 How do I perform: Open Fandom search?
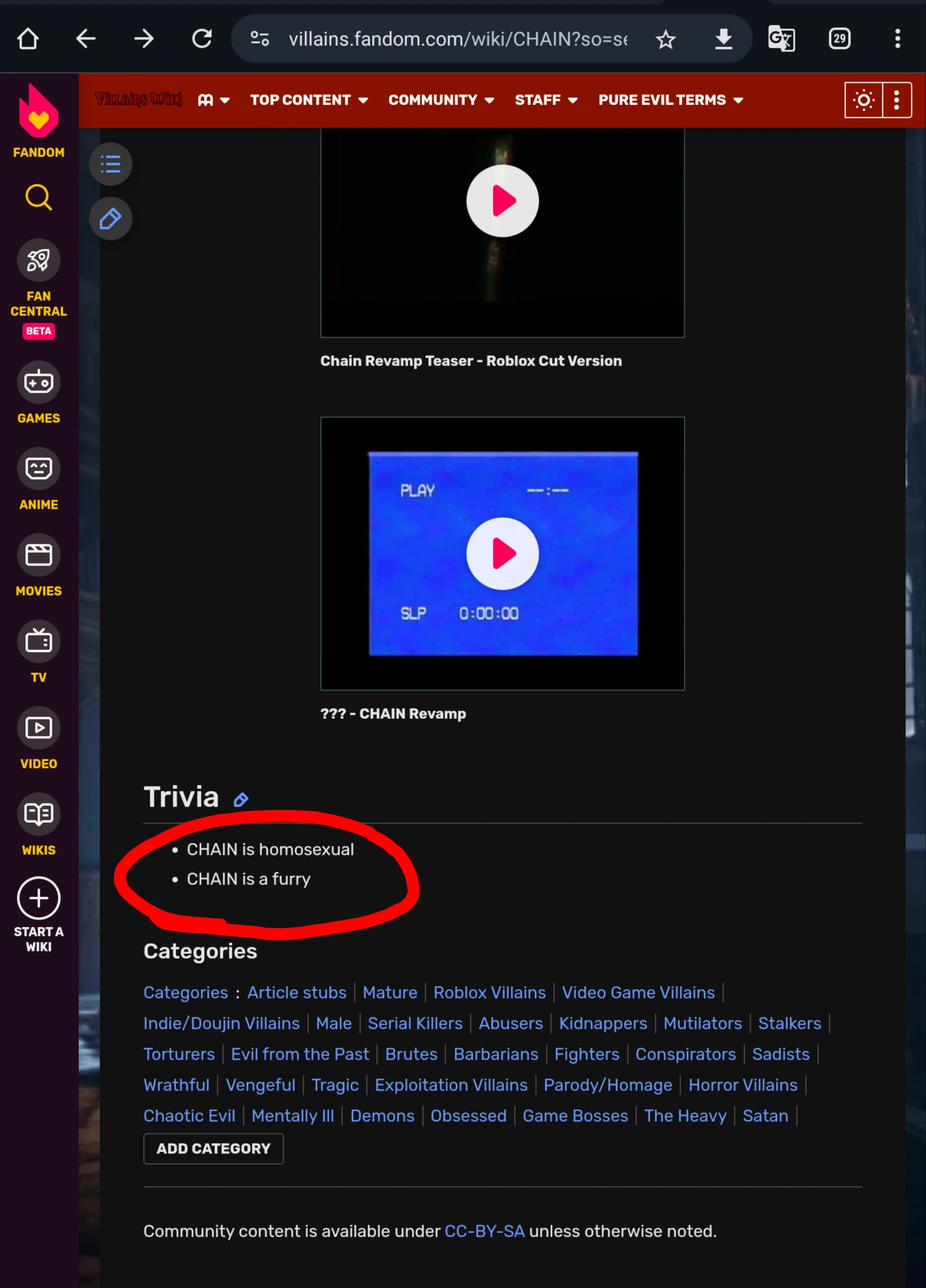[39, 198]
